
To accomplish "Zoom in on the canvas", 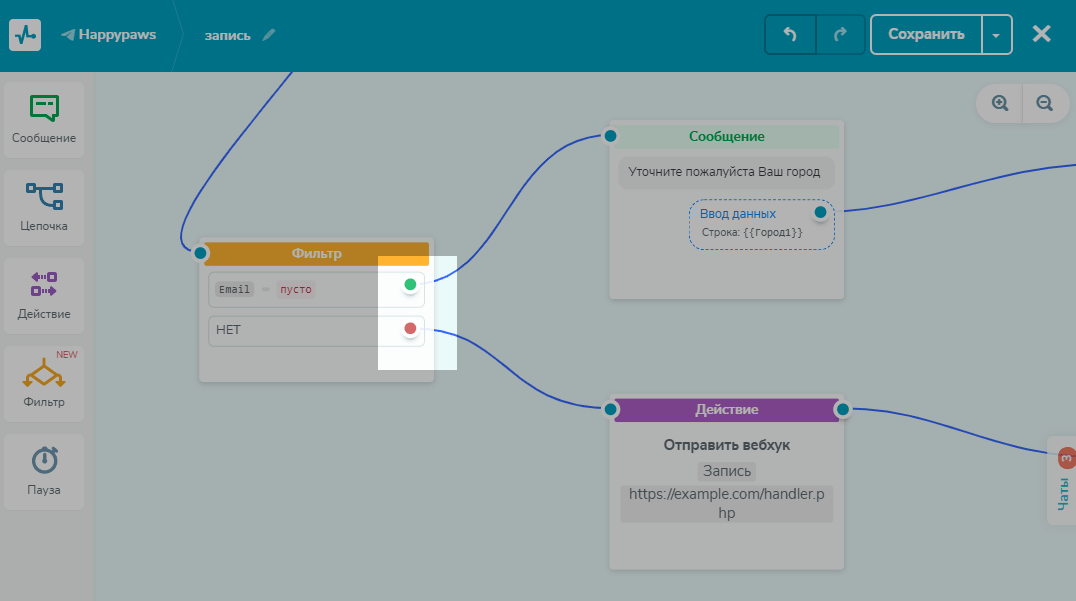I will [999, 103].
